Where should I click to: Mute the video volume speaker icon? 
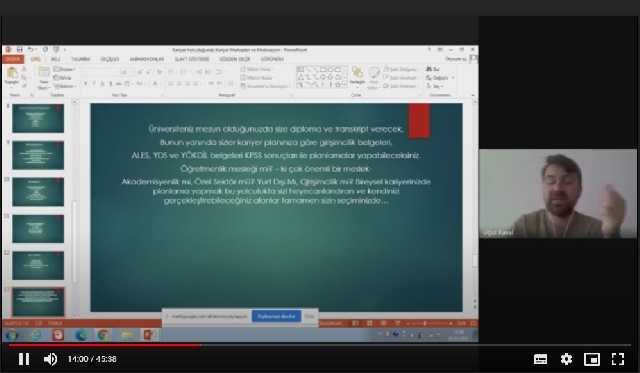pos(50,359)
